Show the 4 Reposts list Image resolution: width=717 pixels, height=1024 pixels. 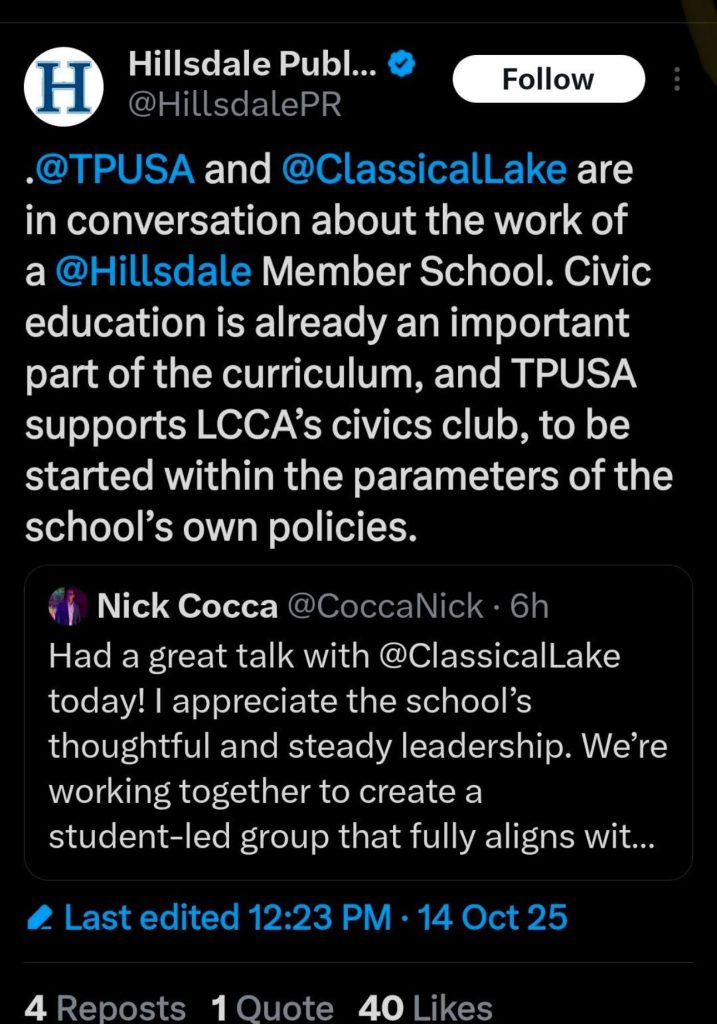click(105, 1007)
